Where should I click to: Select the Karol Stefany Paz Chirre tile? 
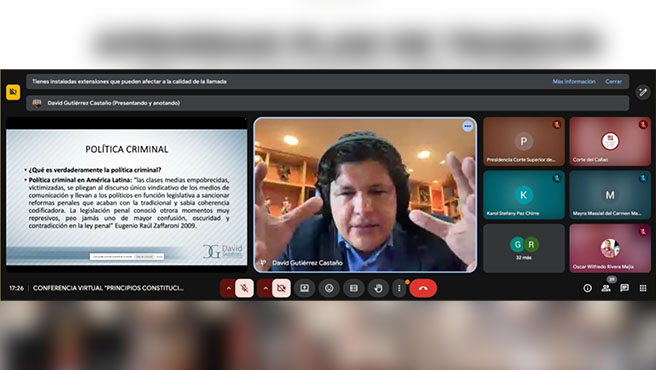click(x=524, y=195)
